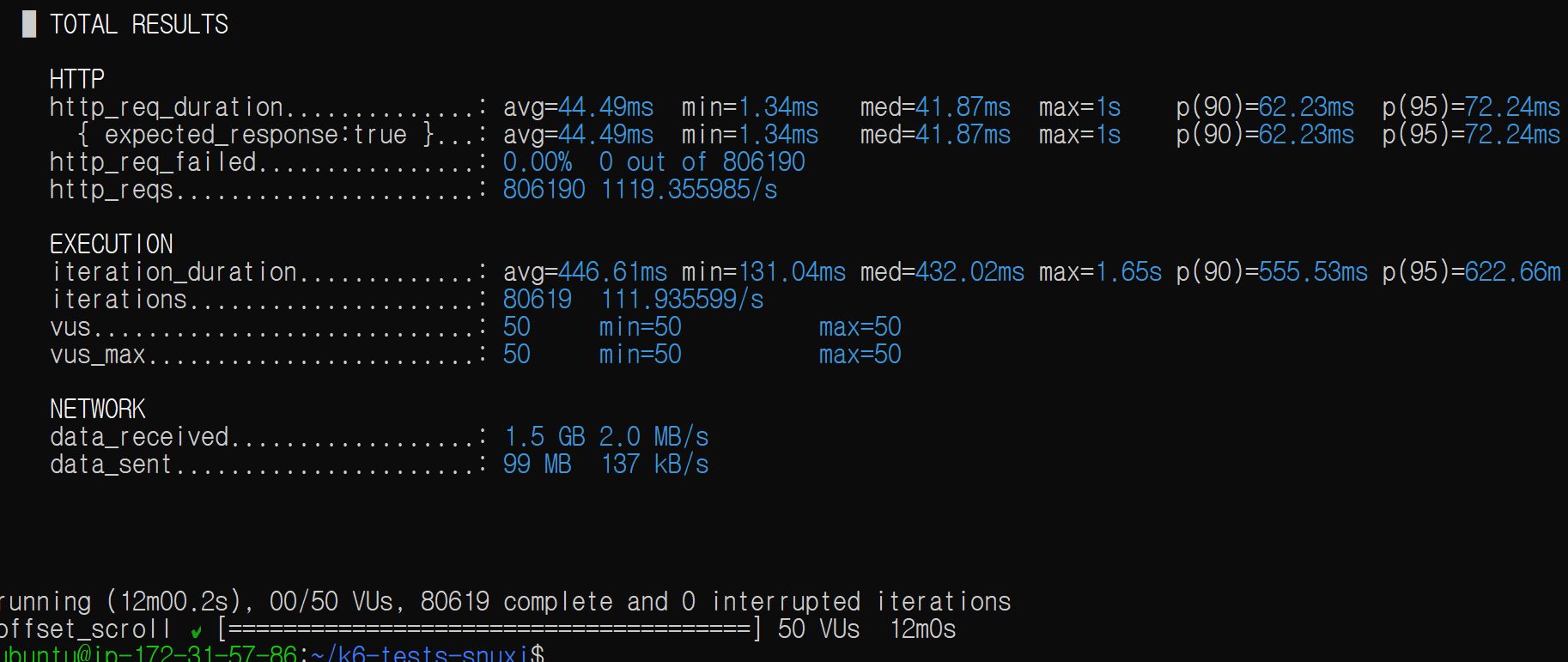Image resolution: width=1568 pixels, height=662 pixels.
Task: Click the data_received 1.5 GB value
Action: 544,436
